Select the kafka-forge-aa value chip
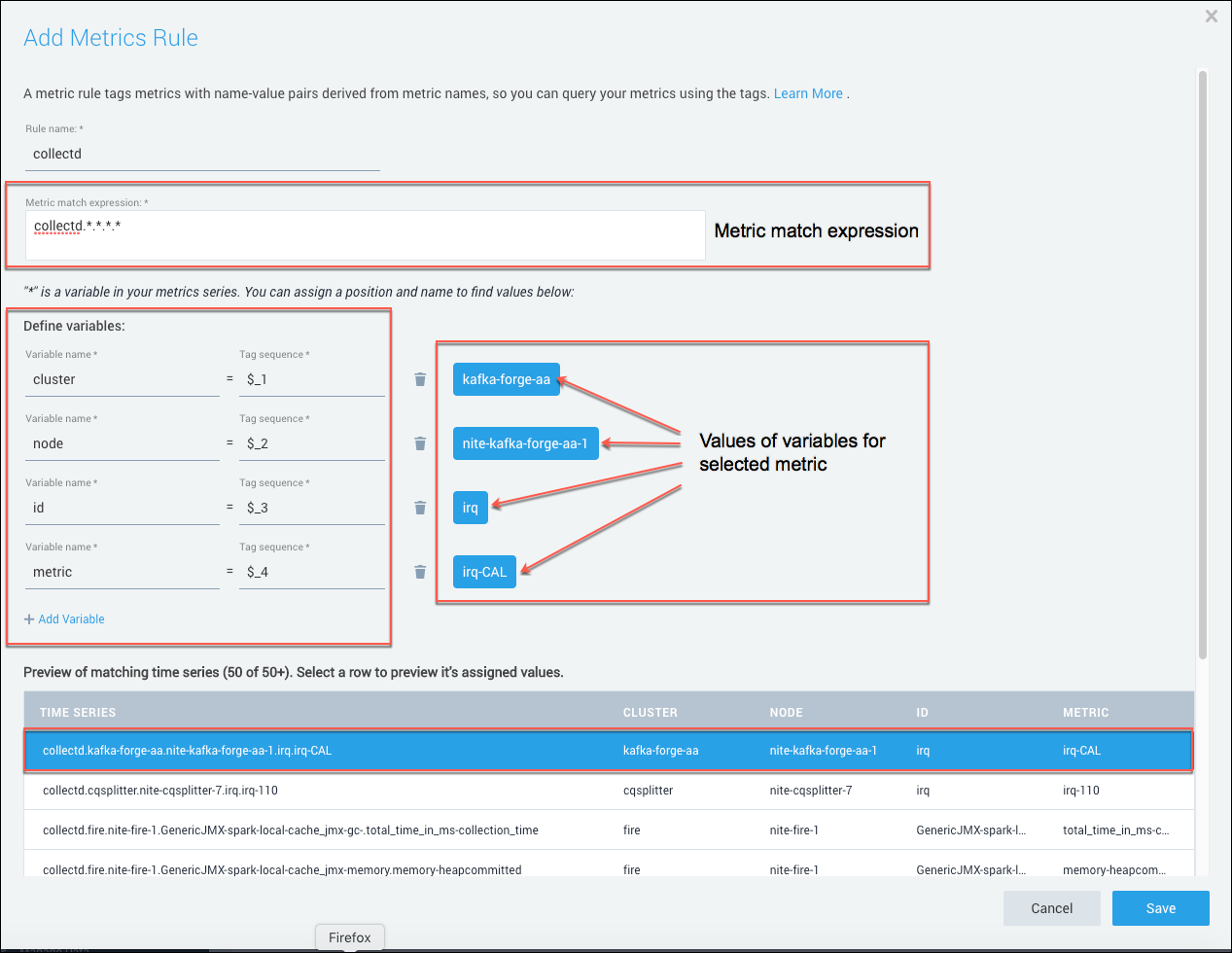This screenshot has height=953, width=1232. [506, 379]
